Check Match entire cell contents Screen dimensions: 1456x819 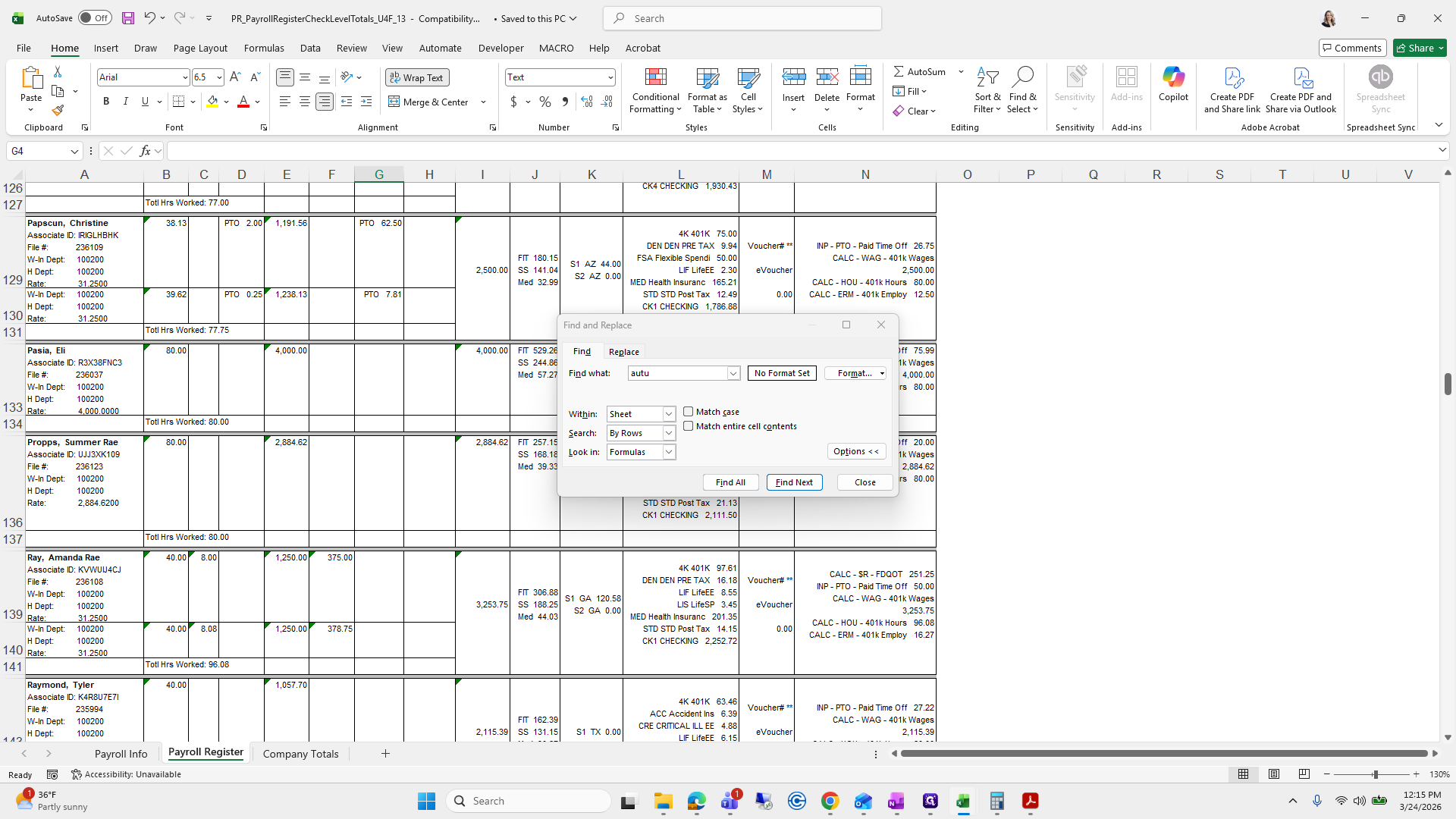pyautogui.click(x=689, y=426)
